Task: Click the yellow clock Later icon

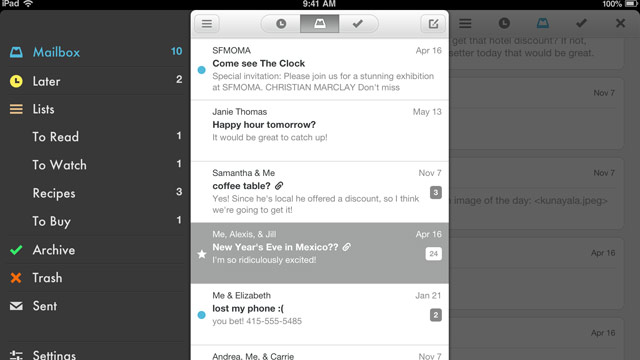Action: [x=16, y=81]
